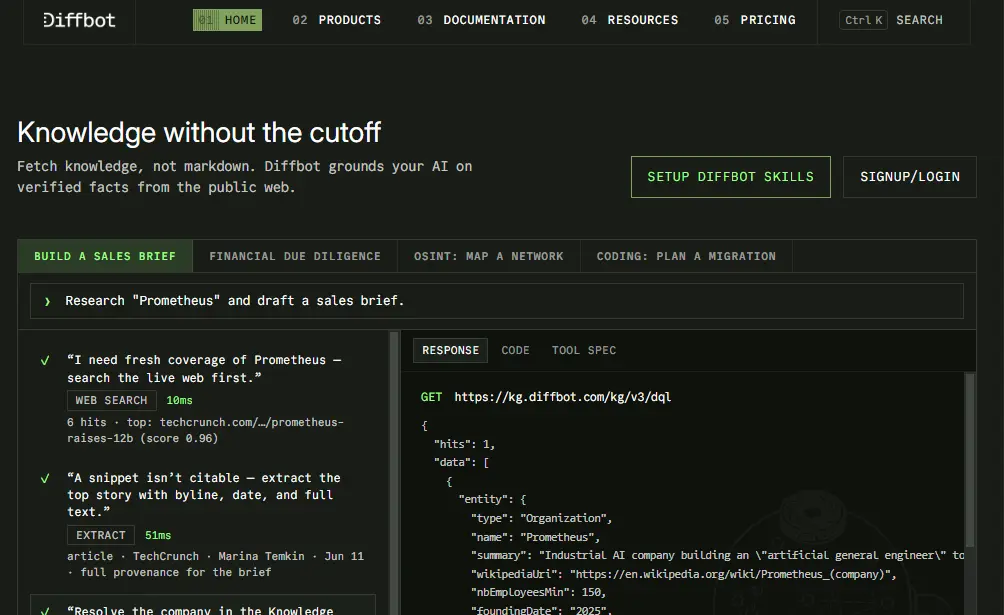Click the "summary" JSON line

717,555
